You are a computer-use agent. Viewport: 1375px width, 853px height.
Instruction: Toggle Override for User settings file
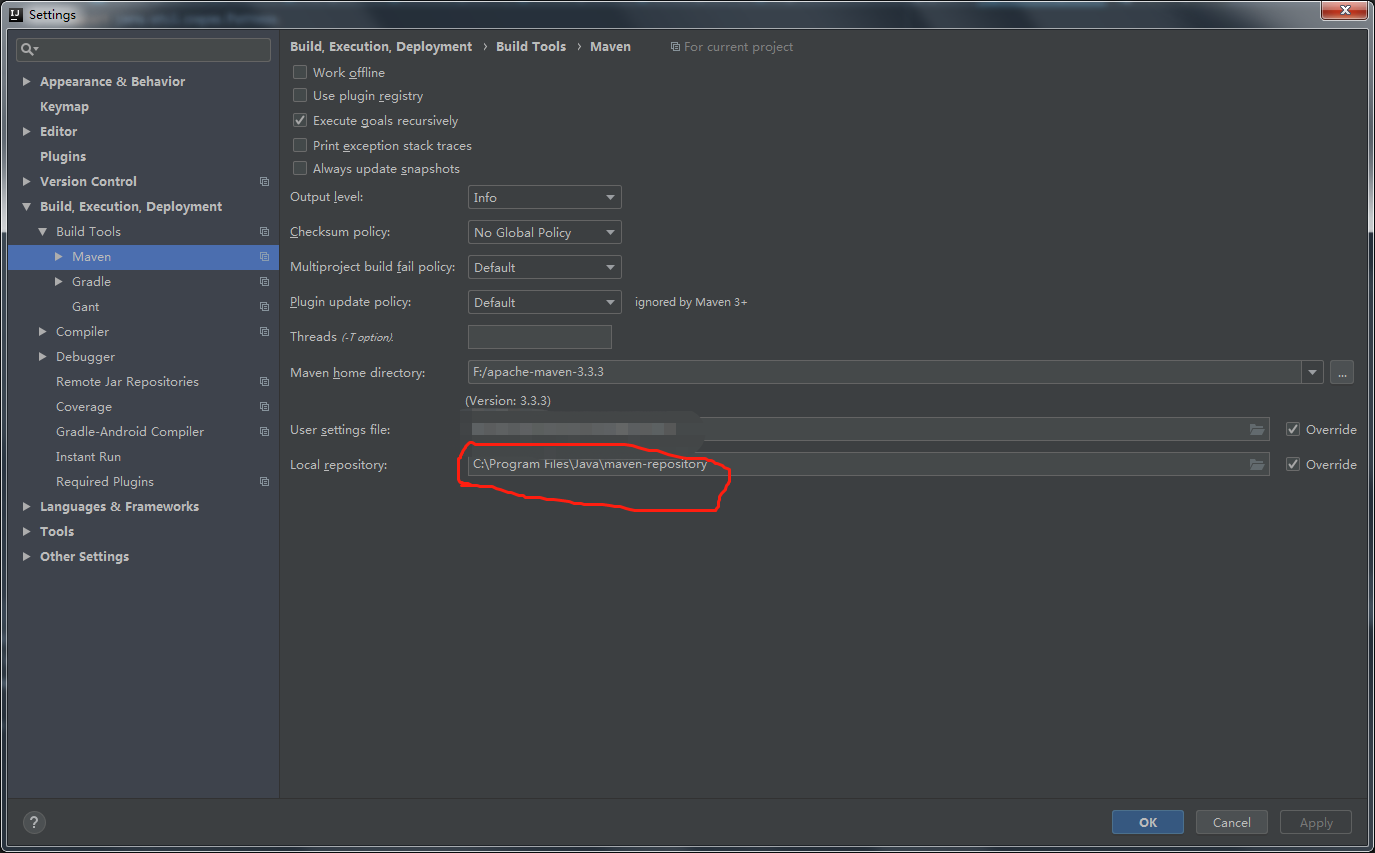(1293, 429)
